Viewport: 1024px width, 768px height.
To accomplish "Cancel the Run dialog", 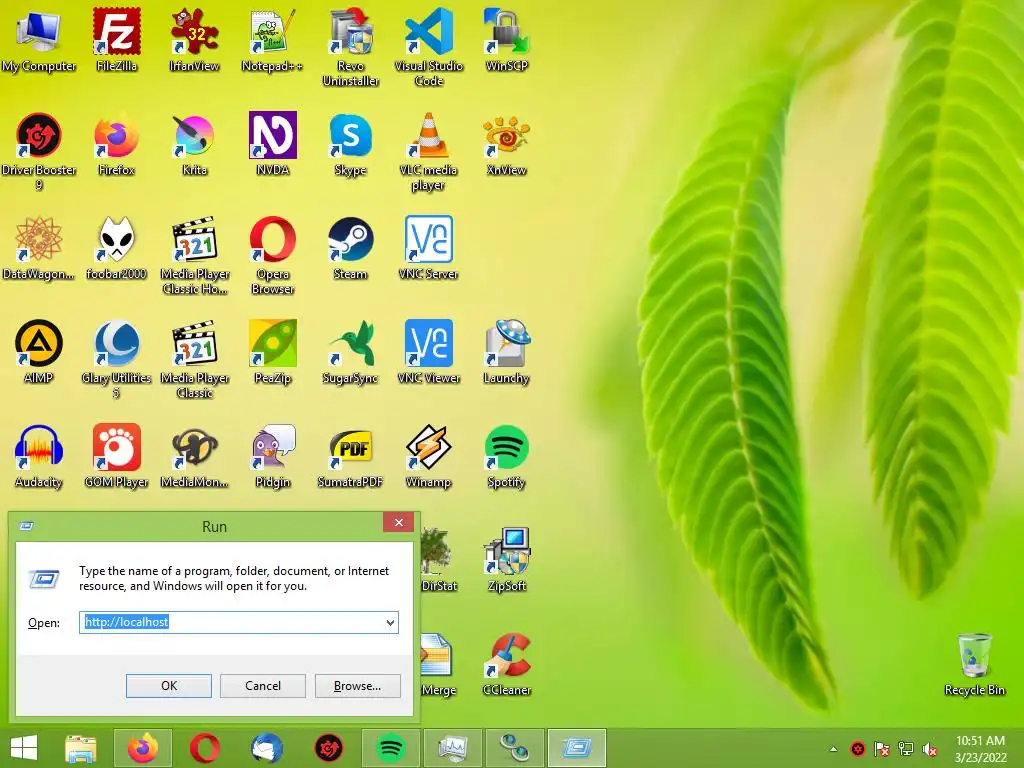I will point(263,686).
